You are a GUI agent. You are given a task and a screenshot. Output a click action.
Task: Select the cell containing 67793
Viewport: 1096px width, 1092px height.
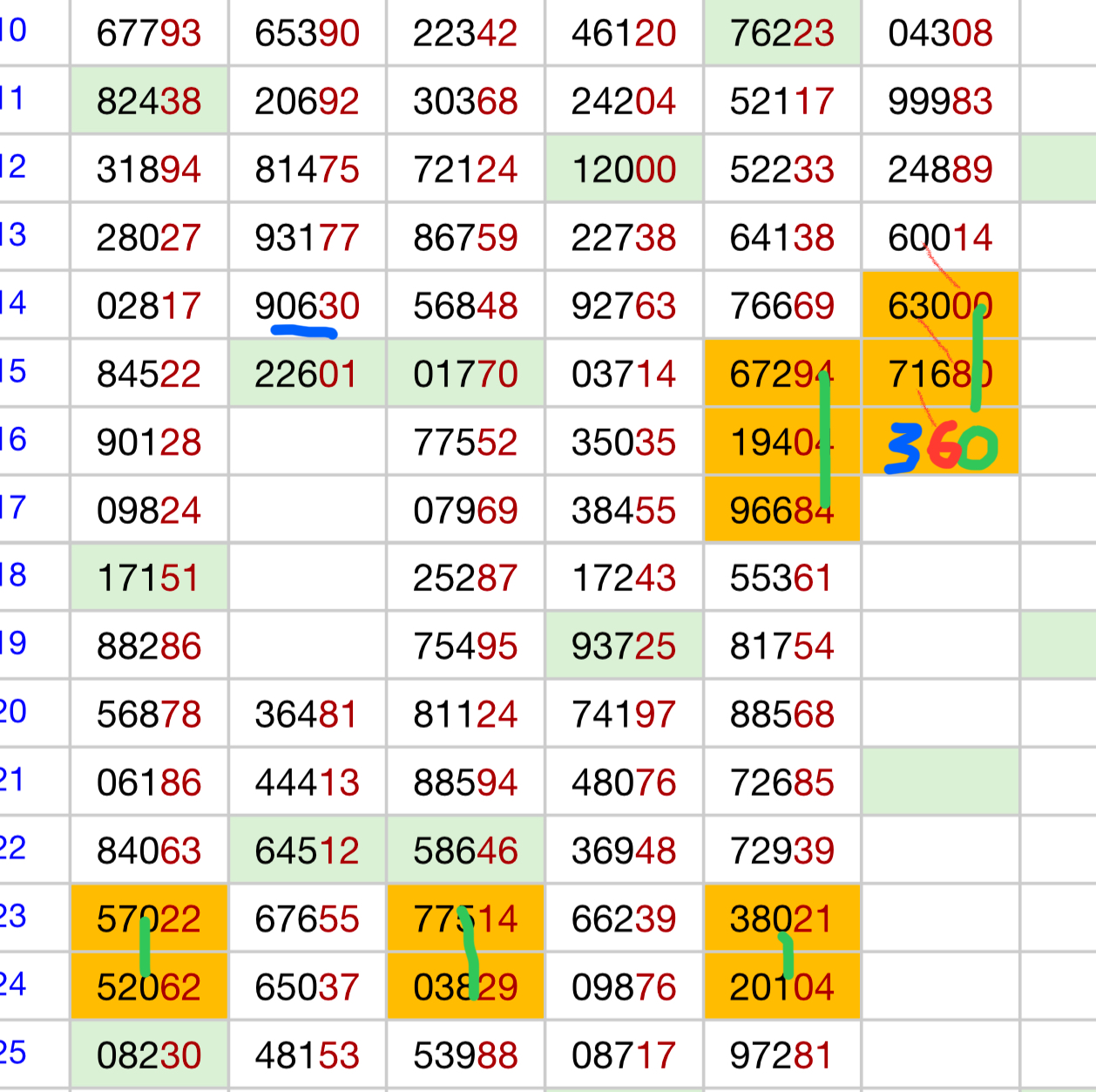(x=149, y=32)
